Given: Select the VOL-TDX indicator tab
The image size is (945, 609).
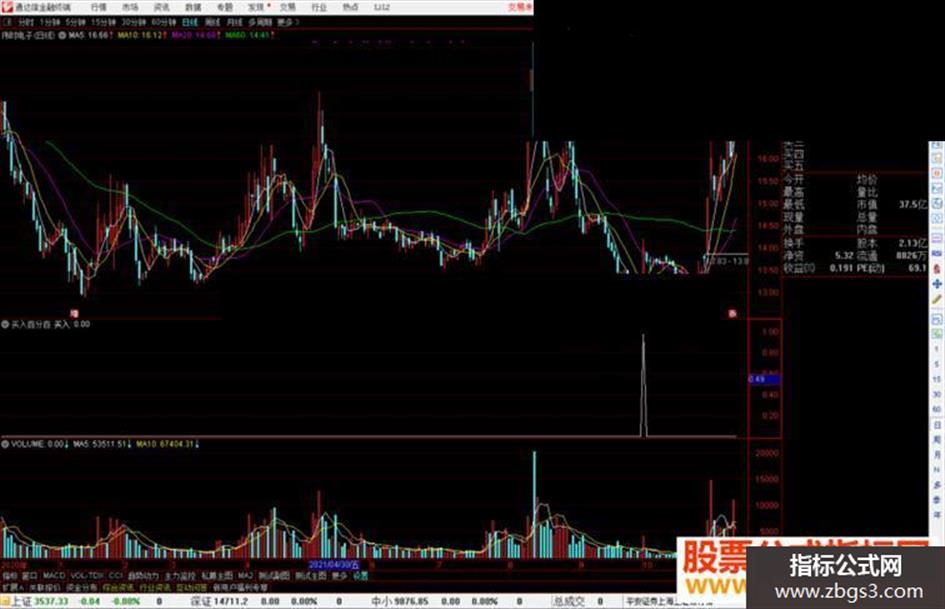Looking at the screenshot, I should click(87, 576).
